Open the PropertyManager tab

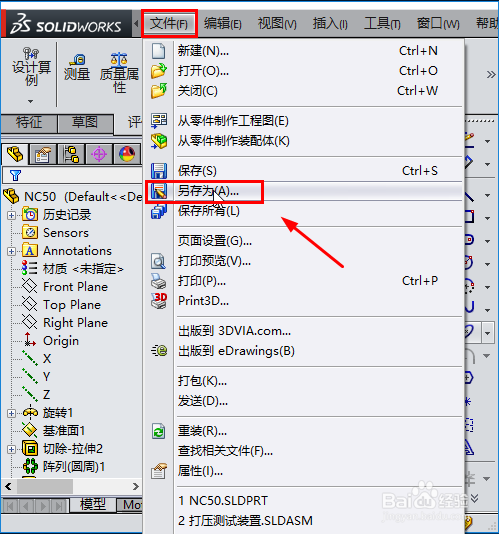coord(43,154)
